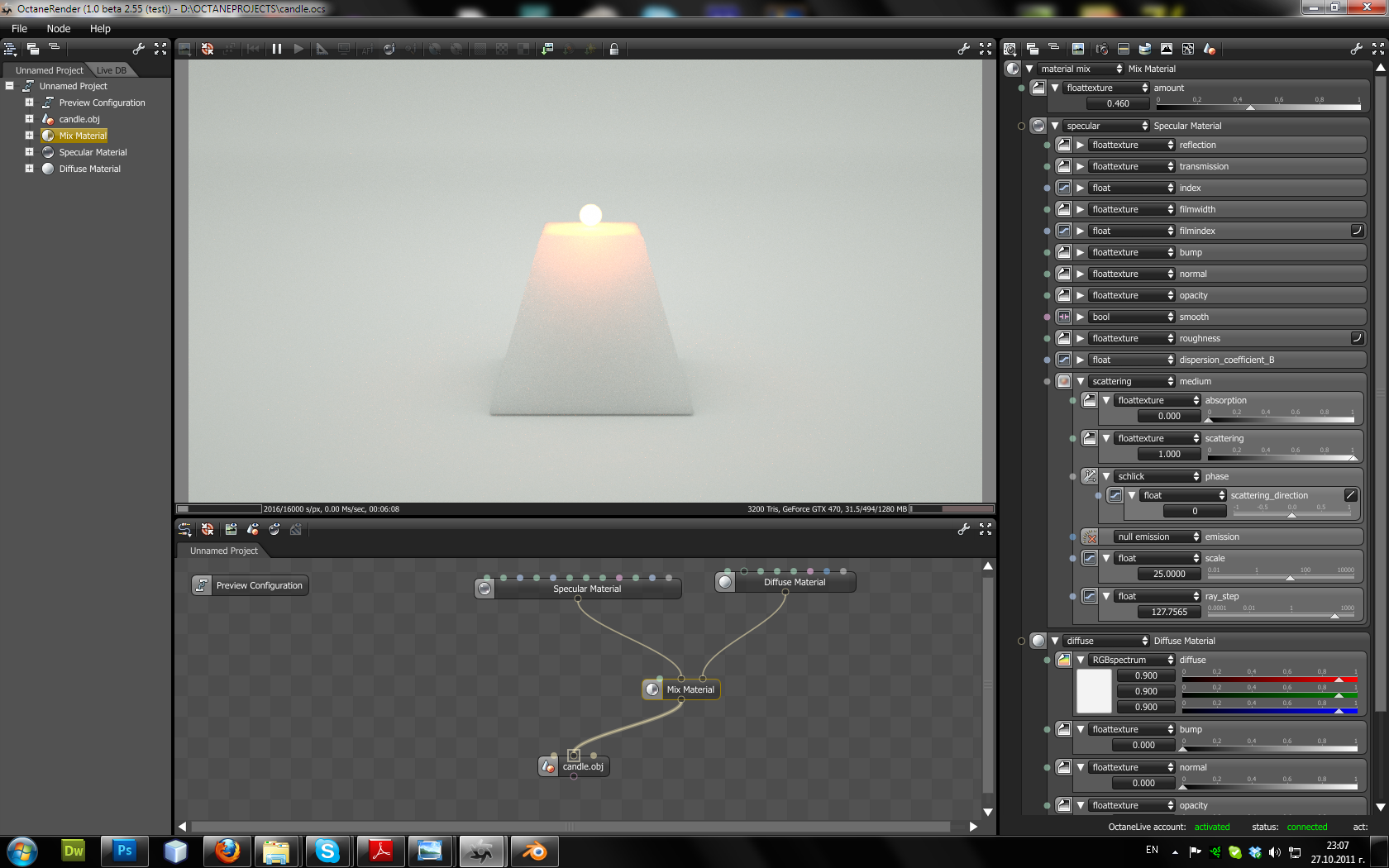Click the amount value field showing 0.460
The width and height of the screenshot is (1389, 868).
[1118, 103]
